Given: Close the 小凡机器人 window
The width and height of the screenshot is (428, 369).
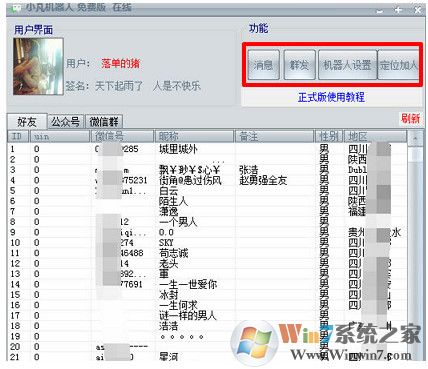Looking at the screenshot, I should 417,10.
